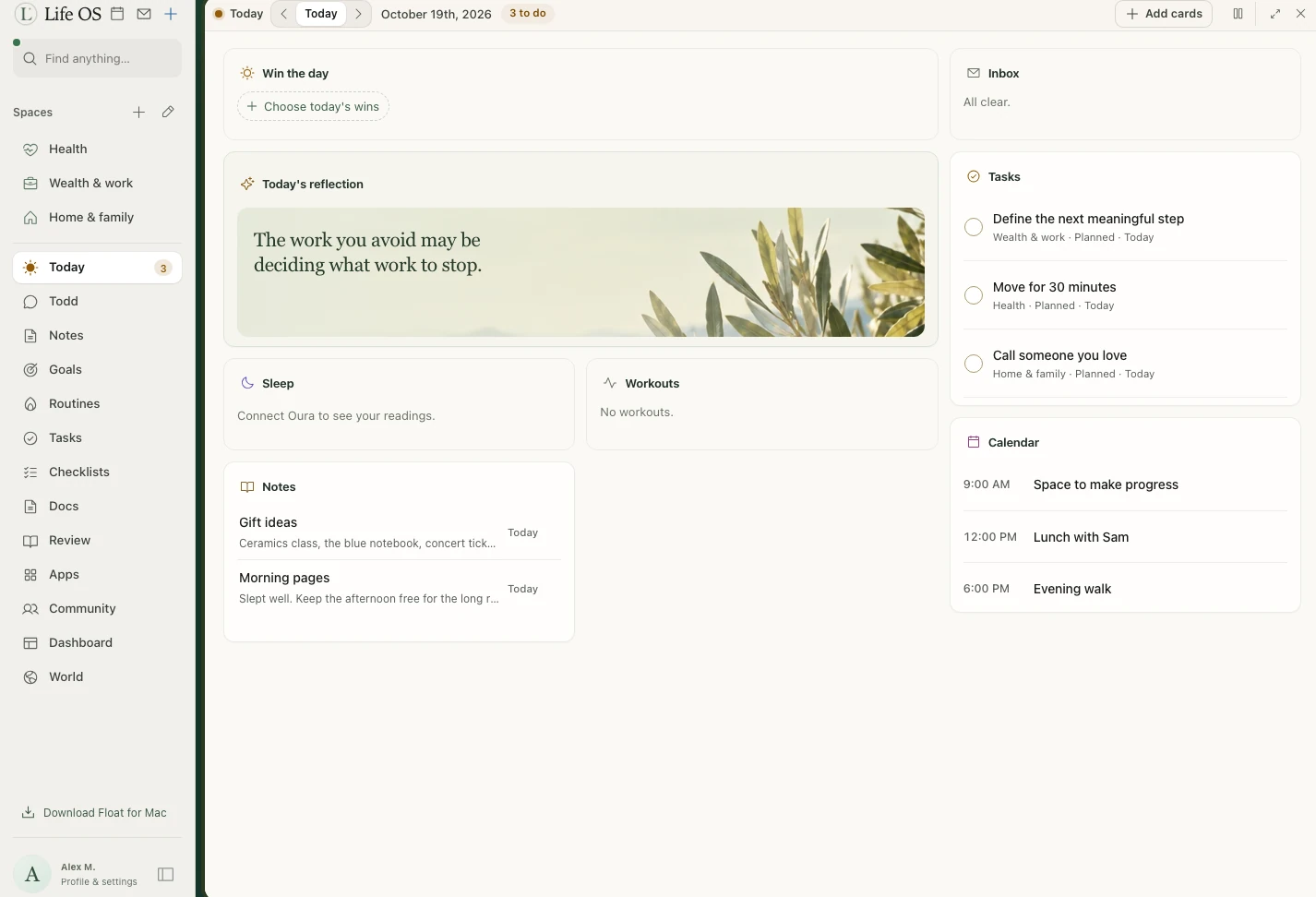Click the Inbox envelope icon
The image size is (1316, 897).
tap(974, 73)
